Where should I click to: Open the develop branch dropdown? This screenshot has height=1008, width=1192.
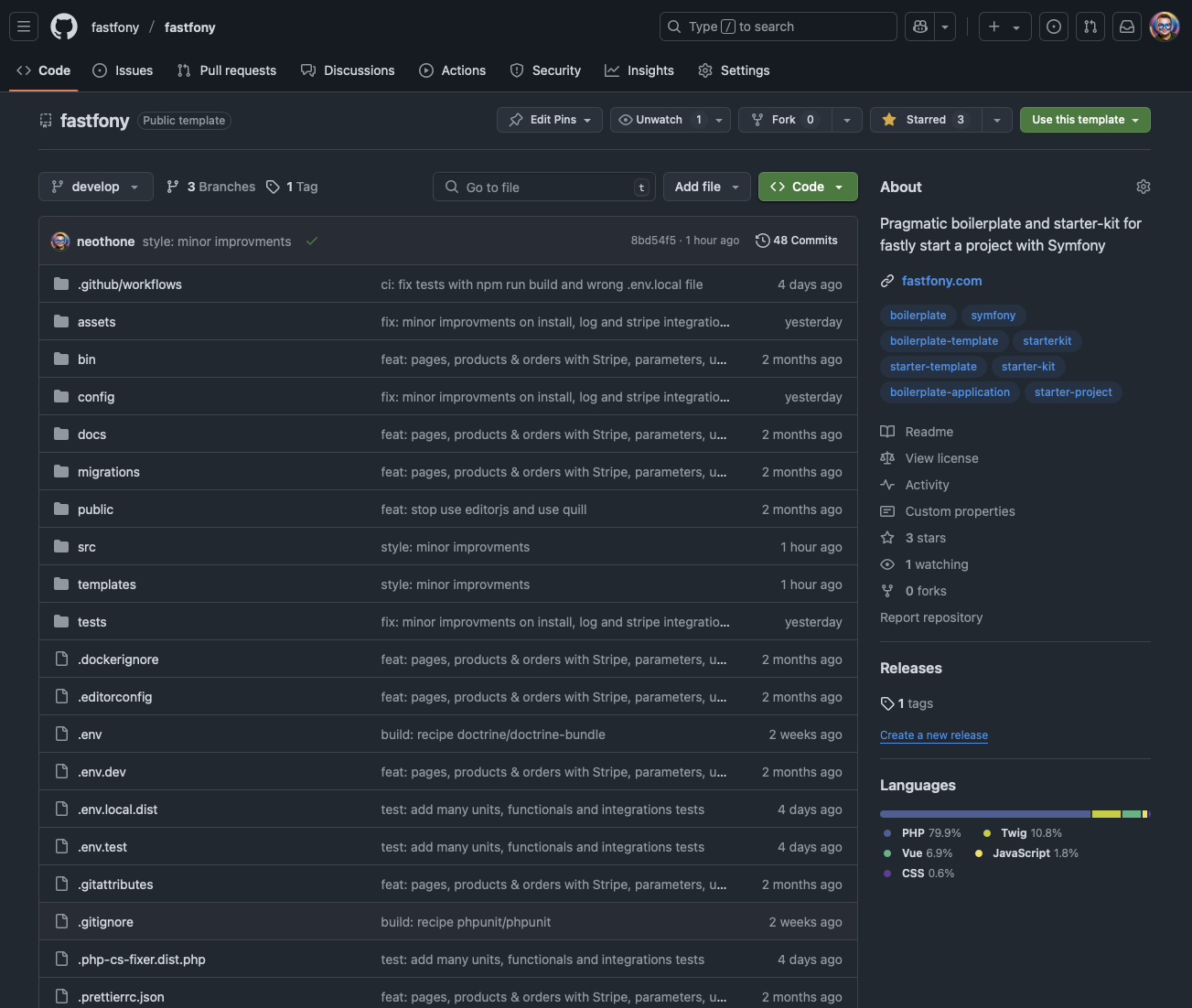95,187
